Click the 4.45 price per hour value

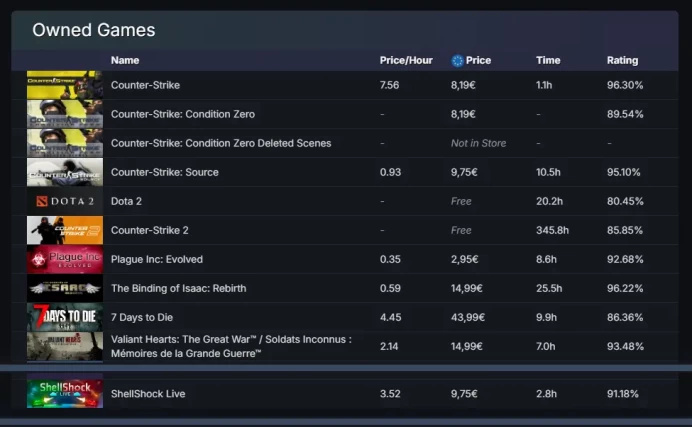coord(391,318)
